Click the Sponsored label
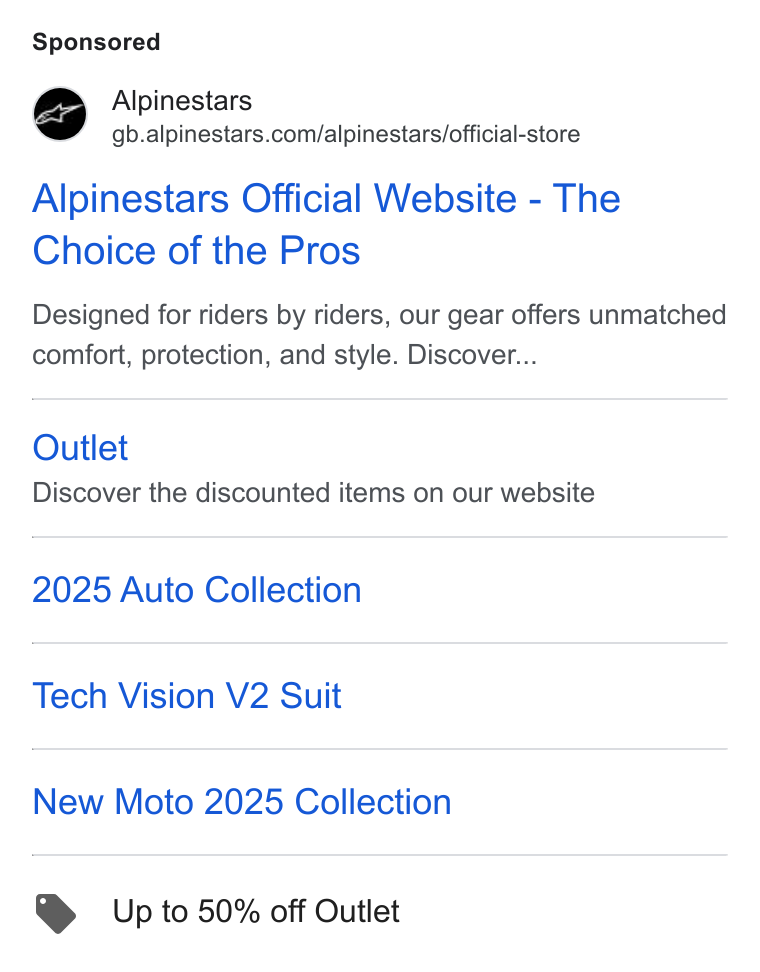The image size is (760, 972). [x=96, y=42]
